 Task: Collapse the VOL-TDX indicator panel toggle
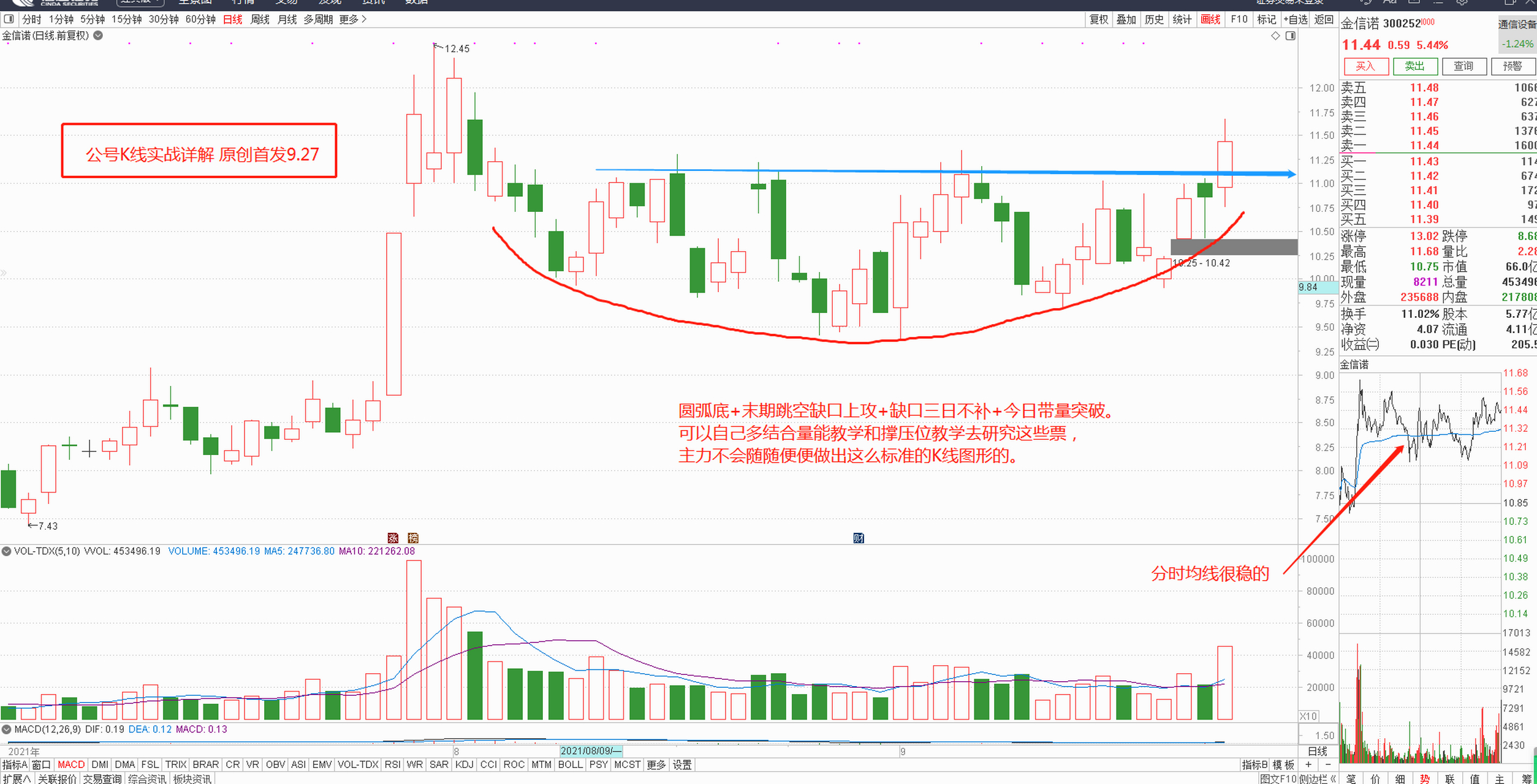6,551
